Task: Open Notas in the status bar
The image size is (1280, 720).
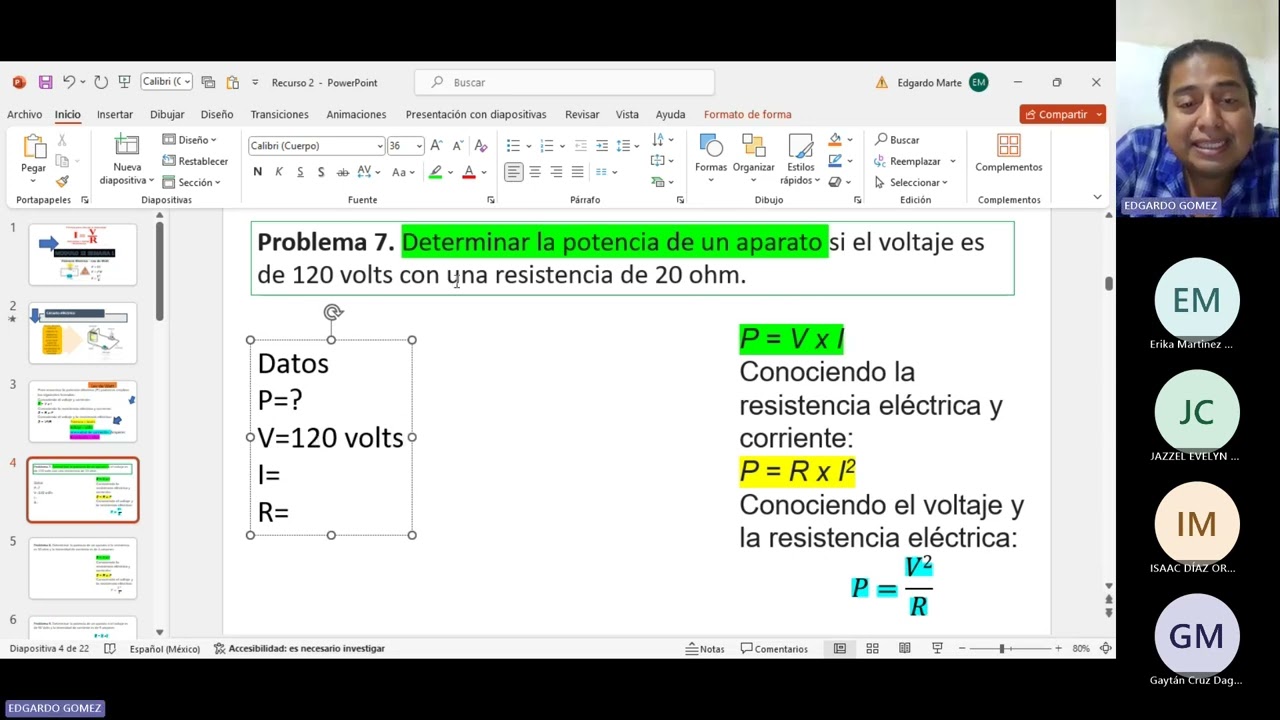Action: [705, 649]
